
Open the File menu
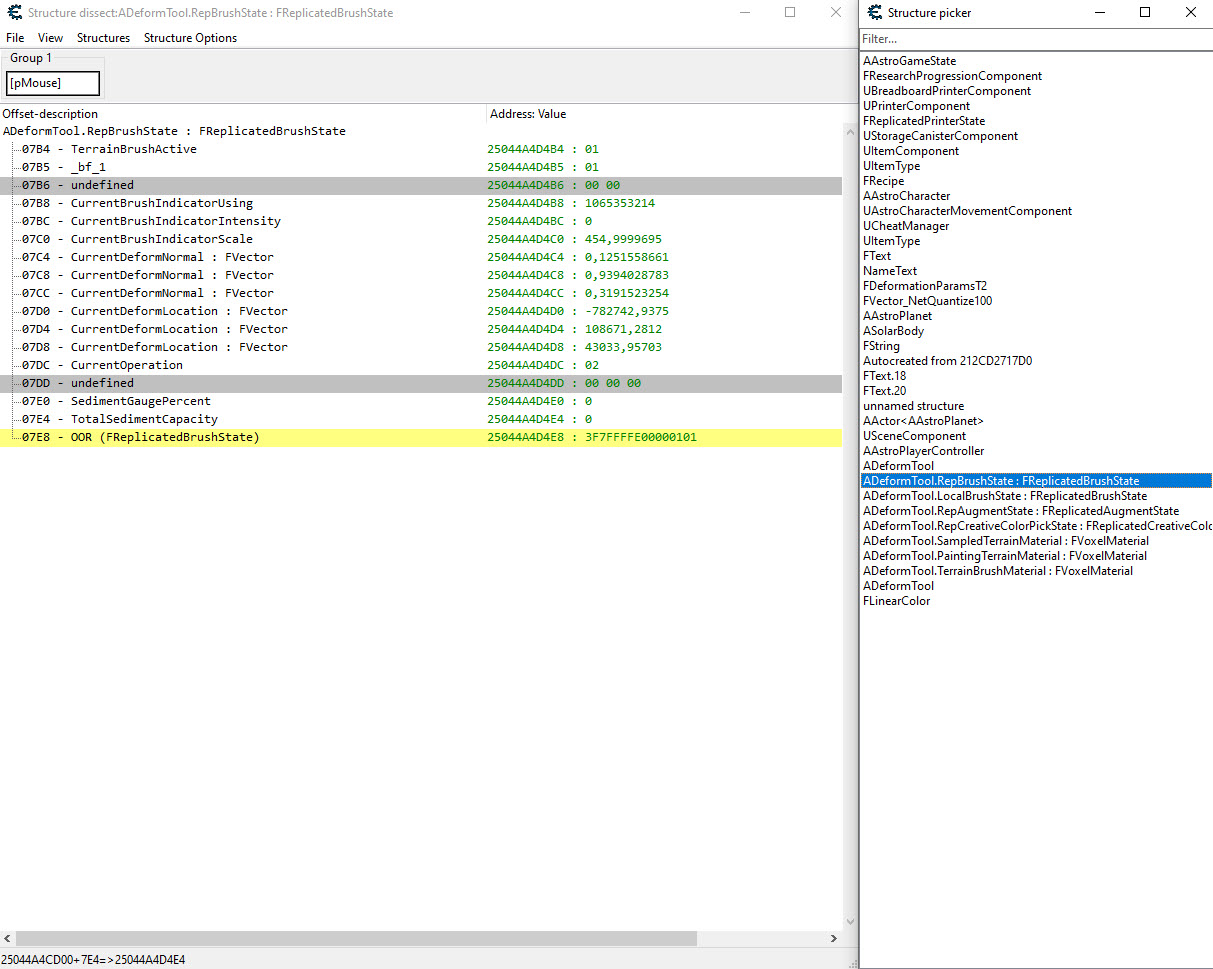[15, 37]
